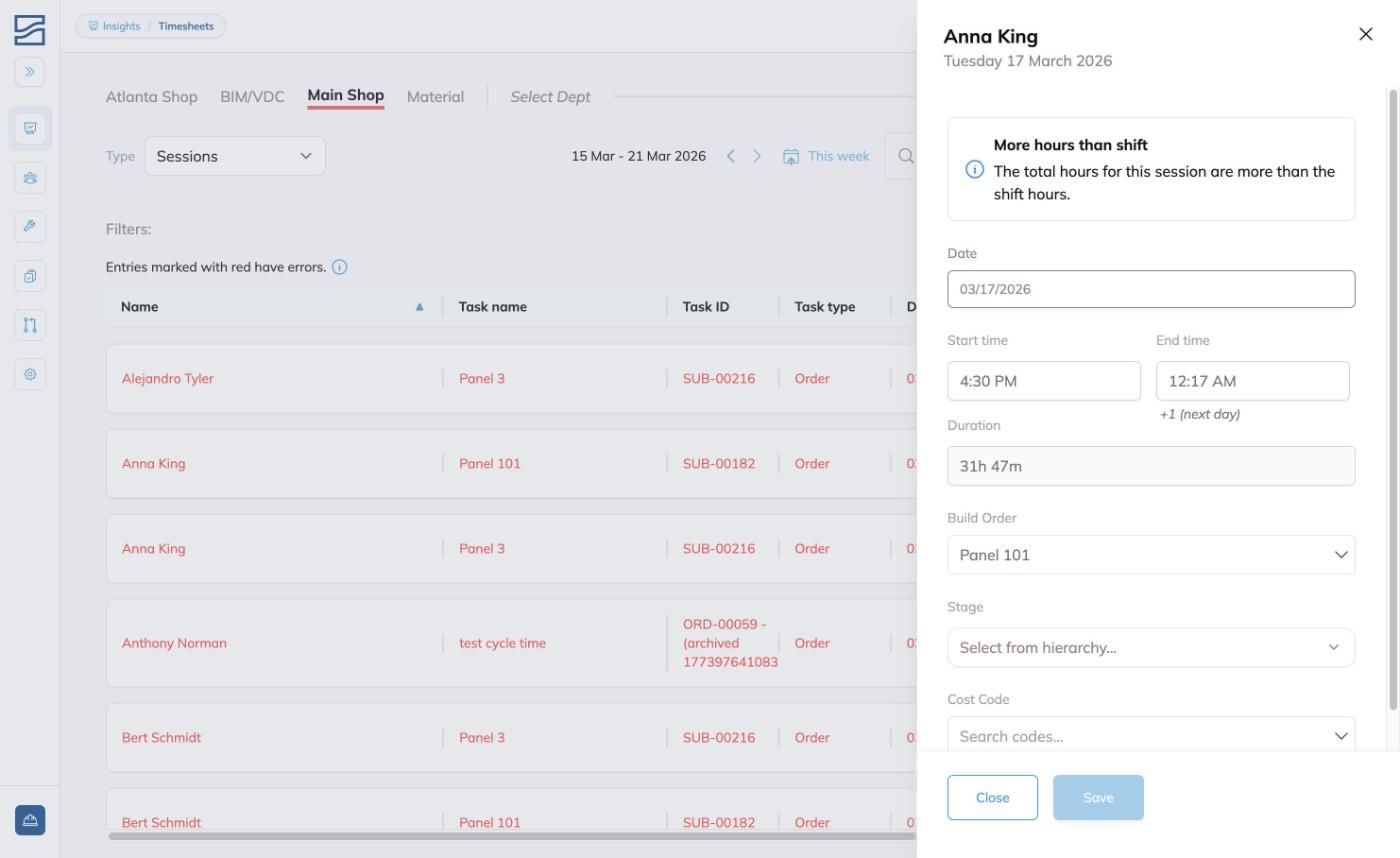
Task: Click the Task type column header
Action: click(x=825, y=307)
